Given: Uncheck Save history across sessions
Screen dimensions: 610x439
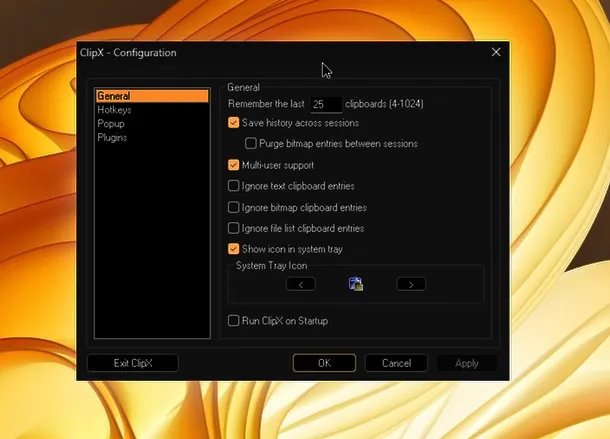Looking at the screenshot, I should point(233,123).
